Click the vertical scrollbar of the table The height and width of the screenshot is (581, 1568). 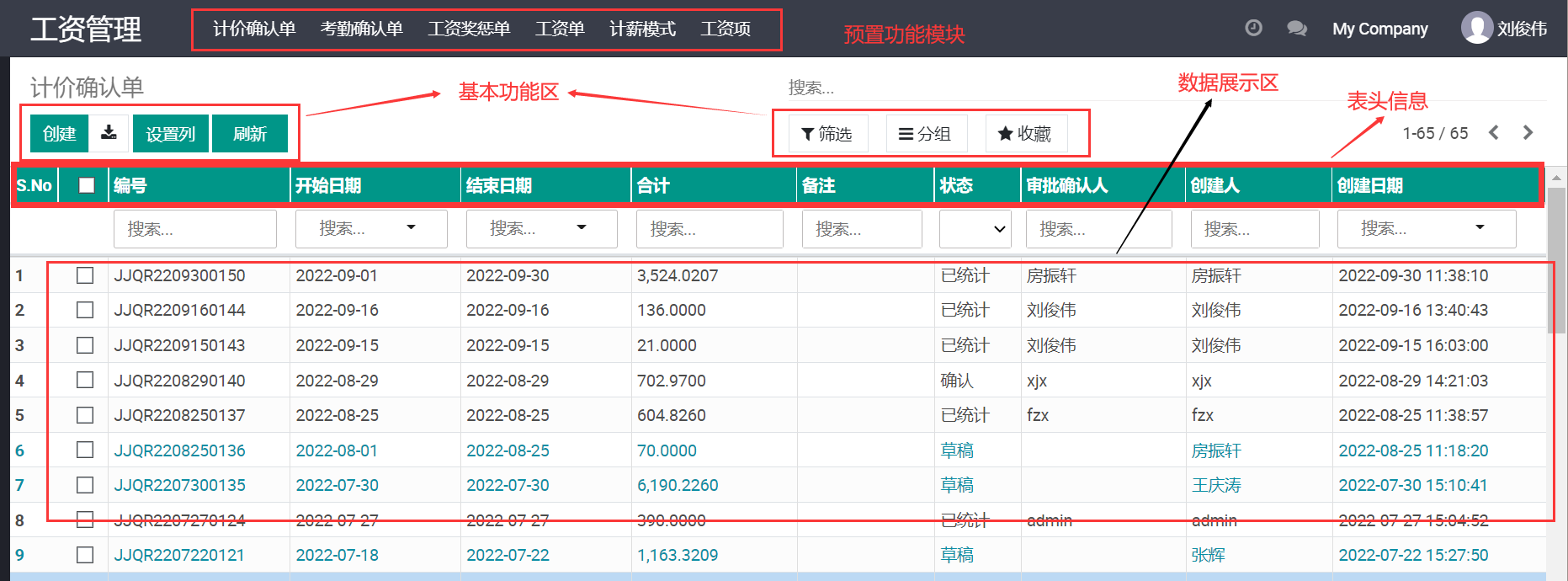tap(1556, 261)
